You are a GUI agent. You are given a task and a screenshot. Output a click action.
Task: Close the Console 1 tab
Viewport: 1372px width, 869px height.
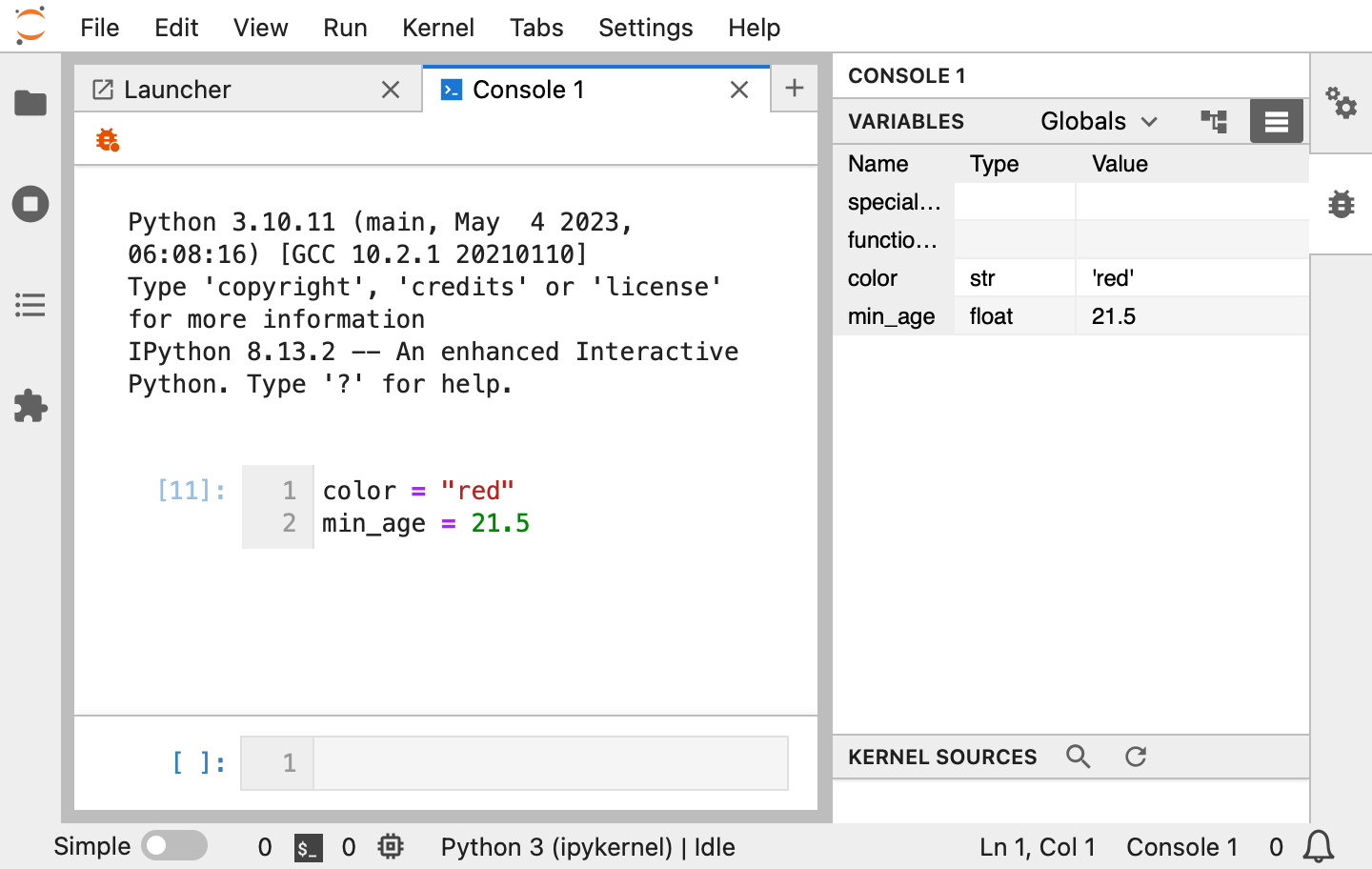pyautogui.click(x=739, y=90)
